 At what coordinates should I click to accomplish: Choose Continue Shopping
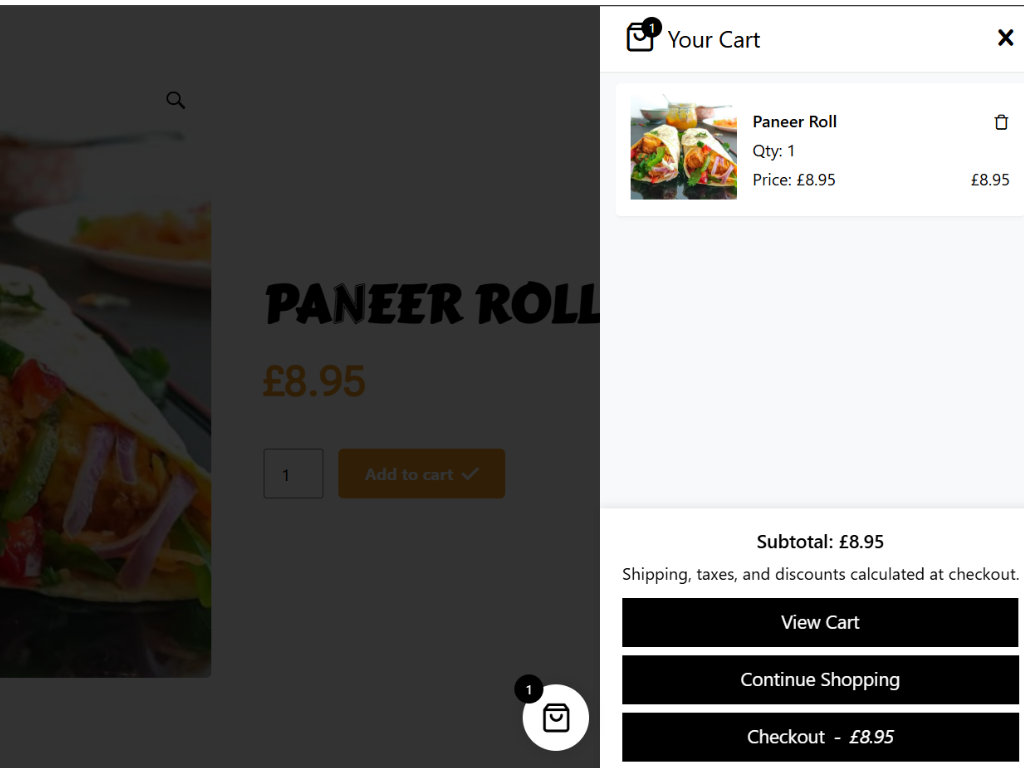[820, 680]
